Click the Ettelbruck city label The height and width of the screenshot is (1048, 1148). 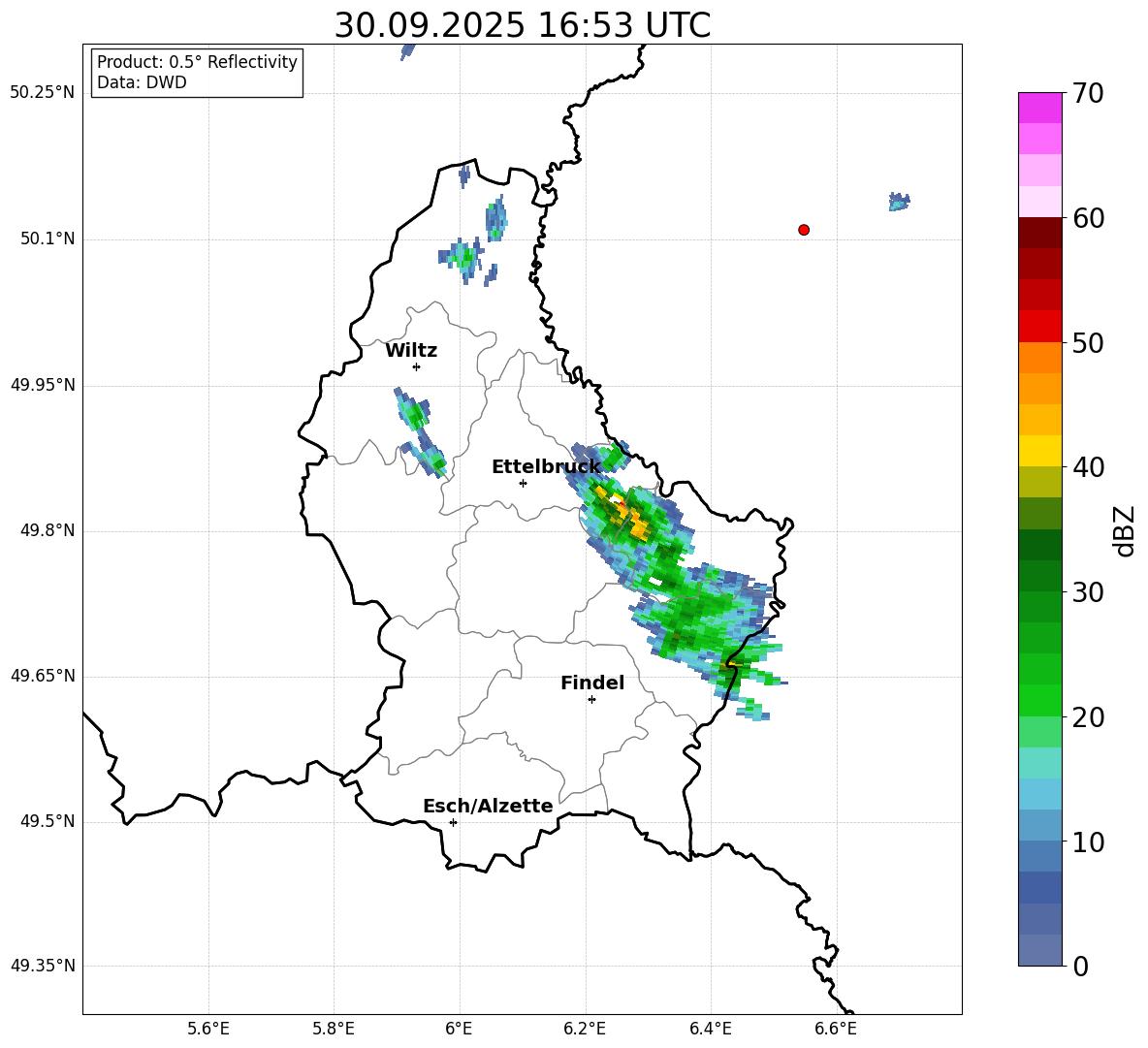point(546,467)
